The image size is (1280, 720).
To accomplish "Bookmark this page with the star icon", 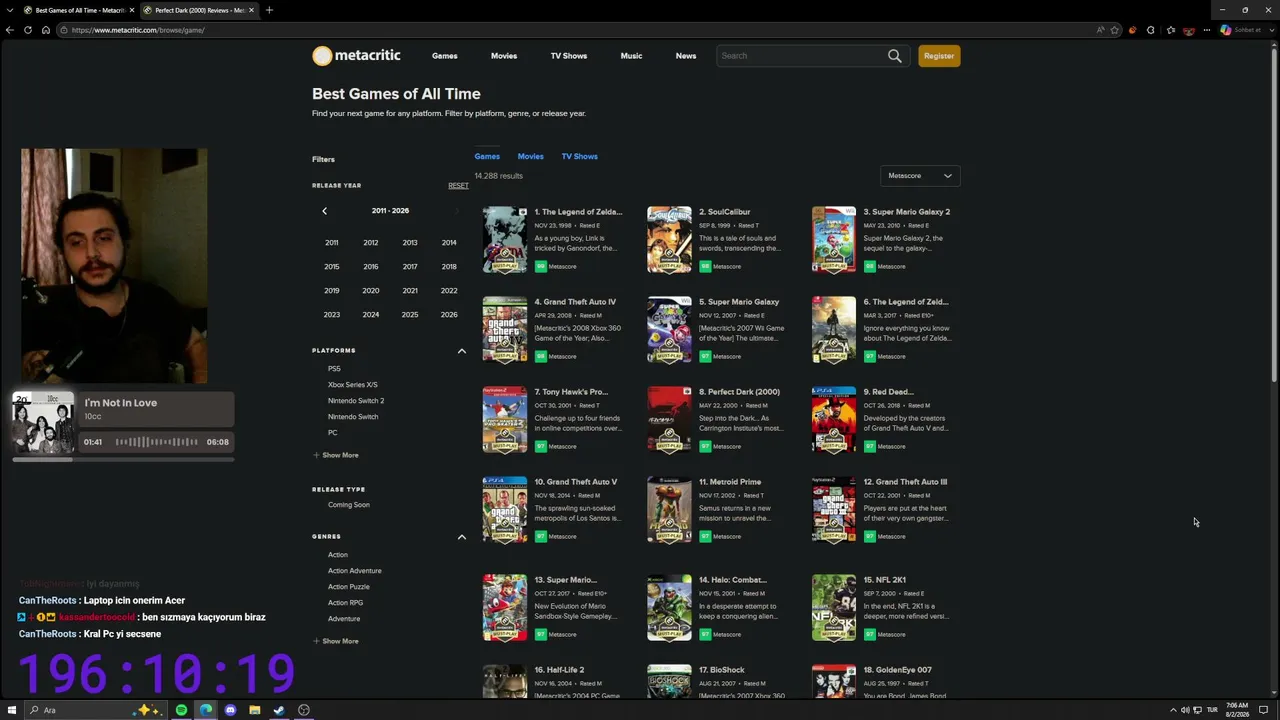I will 1115,30.
